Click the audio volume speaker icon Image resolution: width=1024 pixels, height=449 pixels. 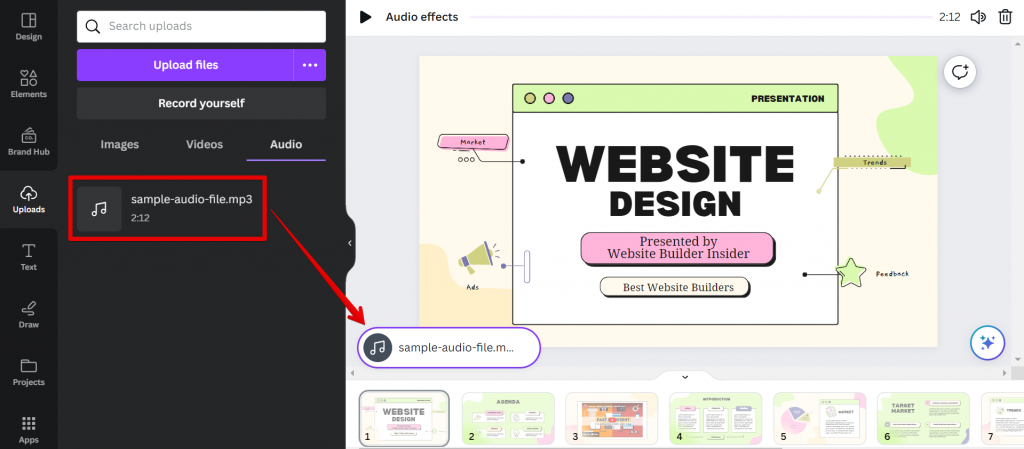click(978, 17)
